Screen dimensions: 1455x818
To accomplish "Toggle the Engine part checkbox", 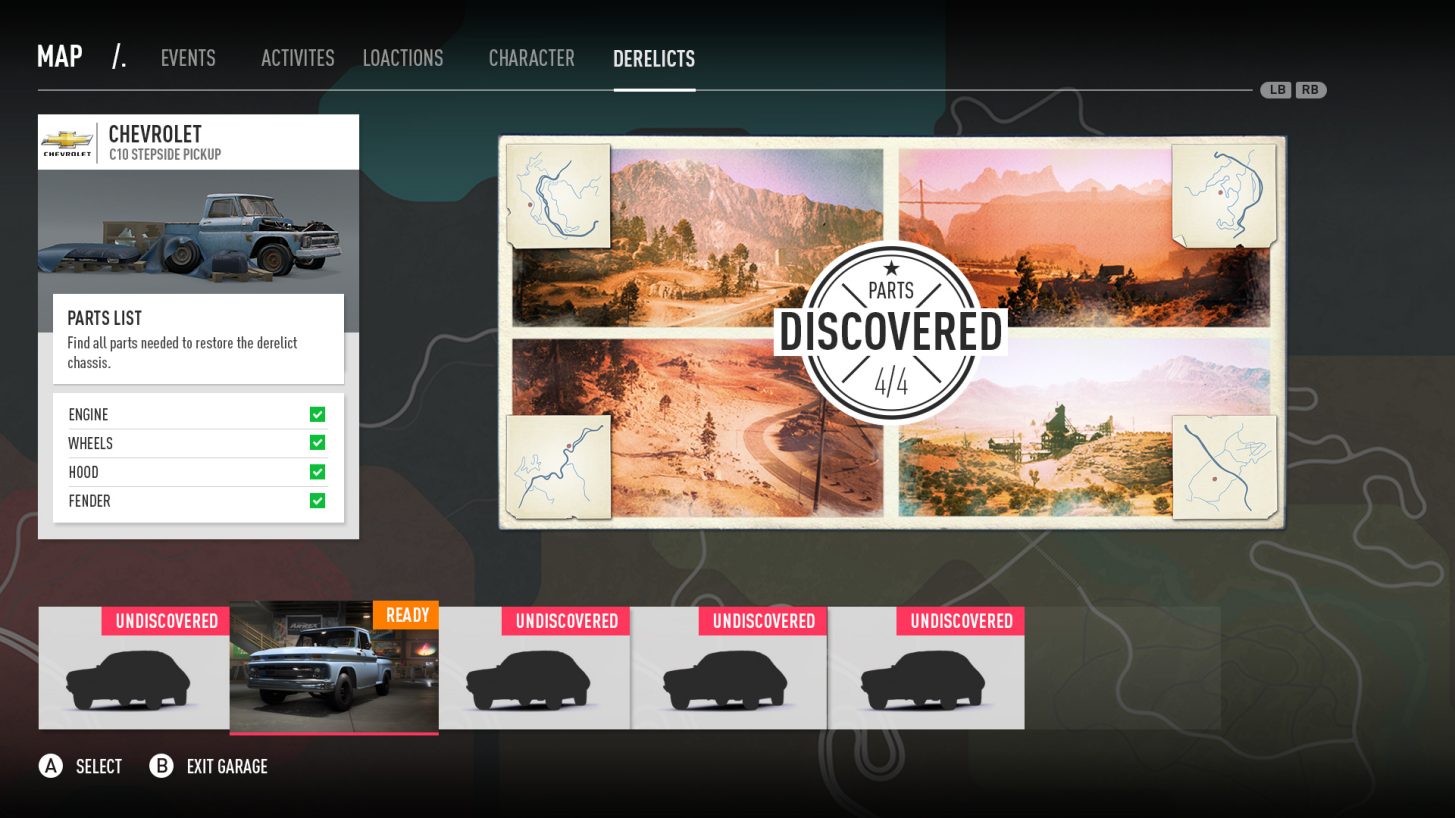I will [x=317, y=414].
